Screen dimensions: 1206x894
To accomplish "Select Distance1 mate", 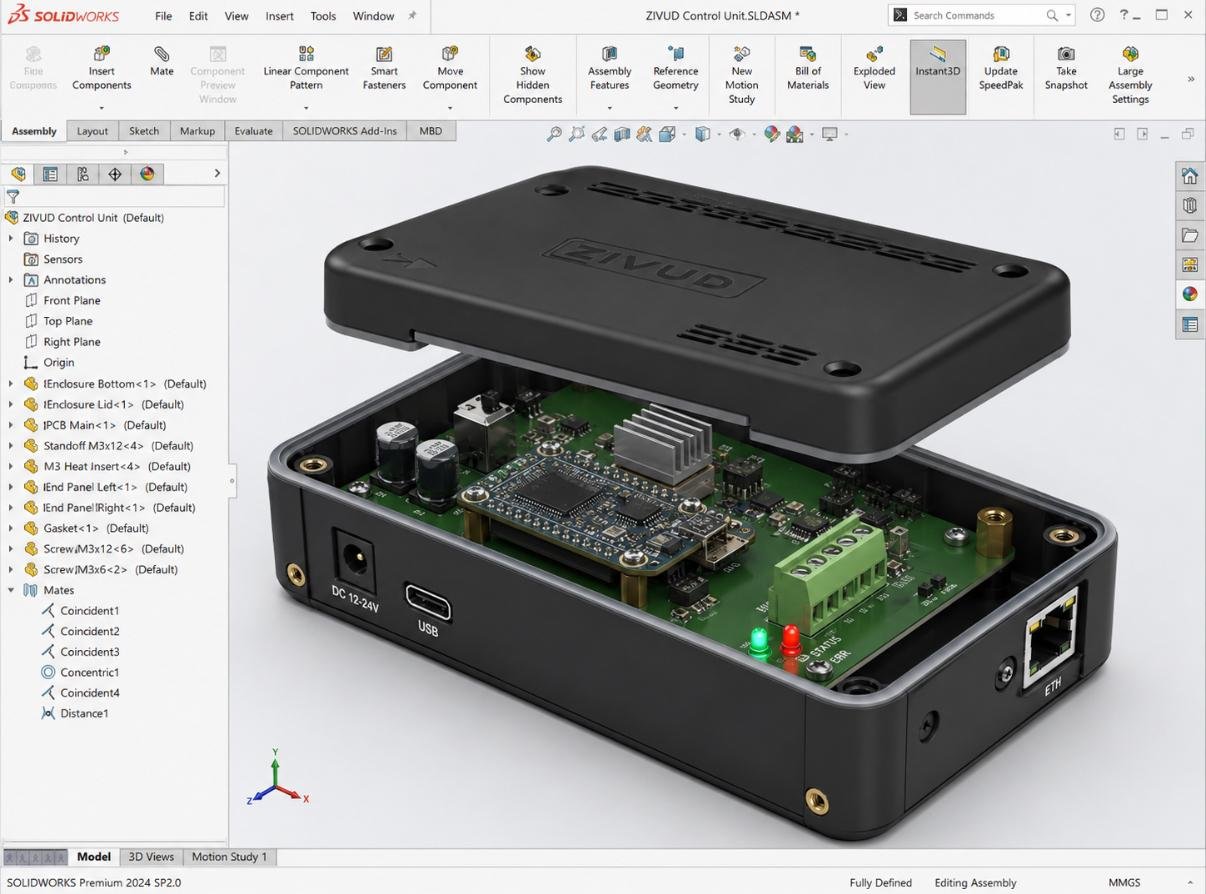I will pyautogui.click(x=84, y=713).
